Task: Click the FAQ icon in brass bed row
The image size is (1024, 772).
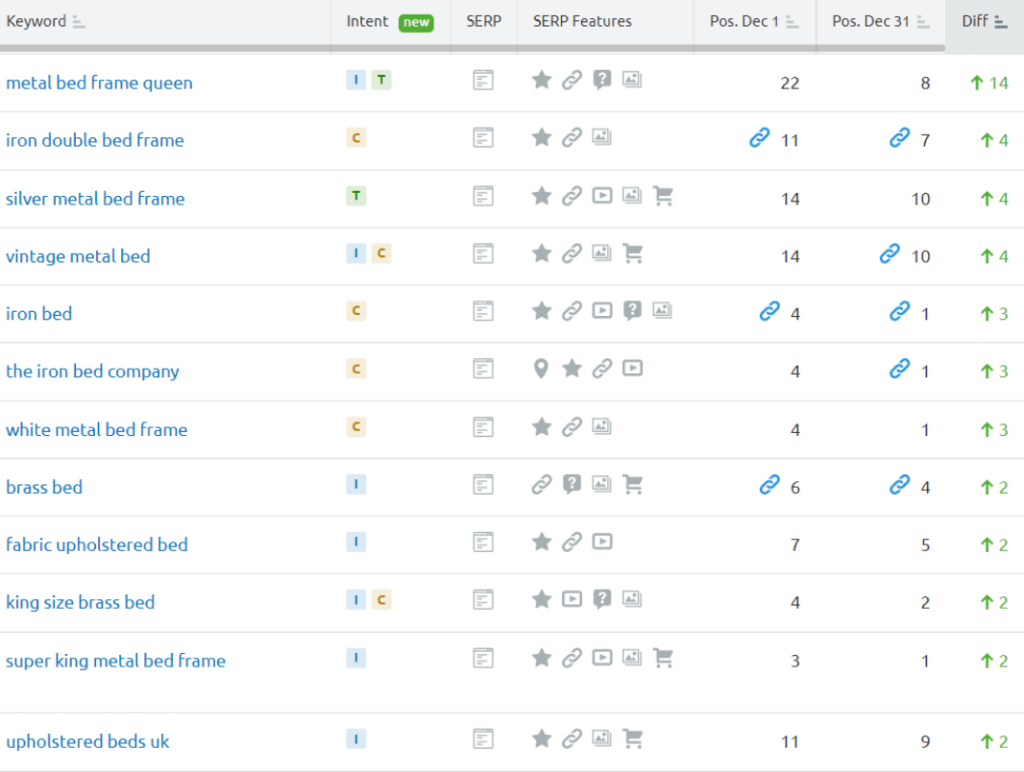Action: pos(572,485)
